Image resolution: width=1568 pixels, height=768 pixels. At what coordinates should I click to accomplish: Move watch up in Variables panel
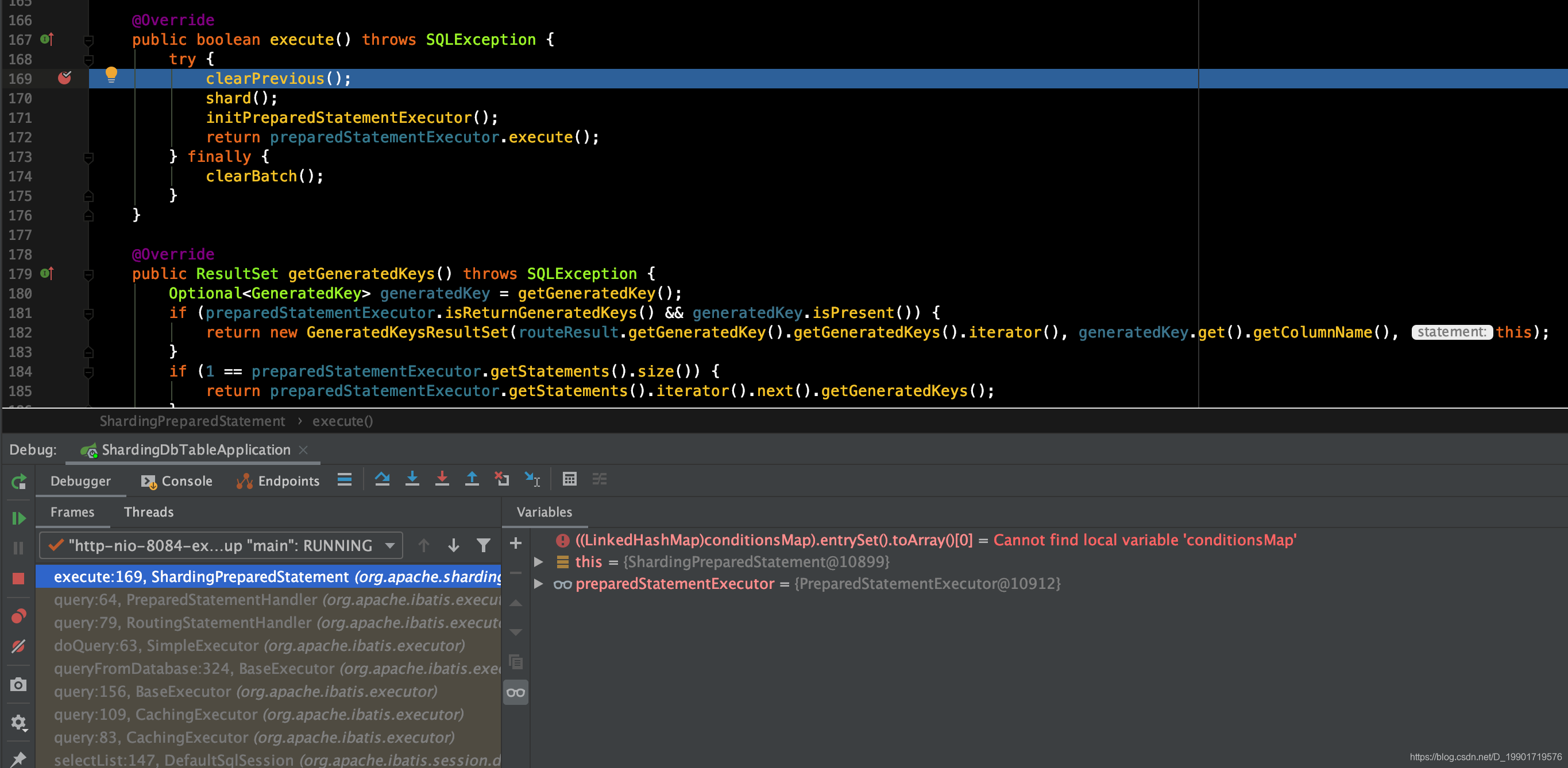click(x=516, y=603)
